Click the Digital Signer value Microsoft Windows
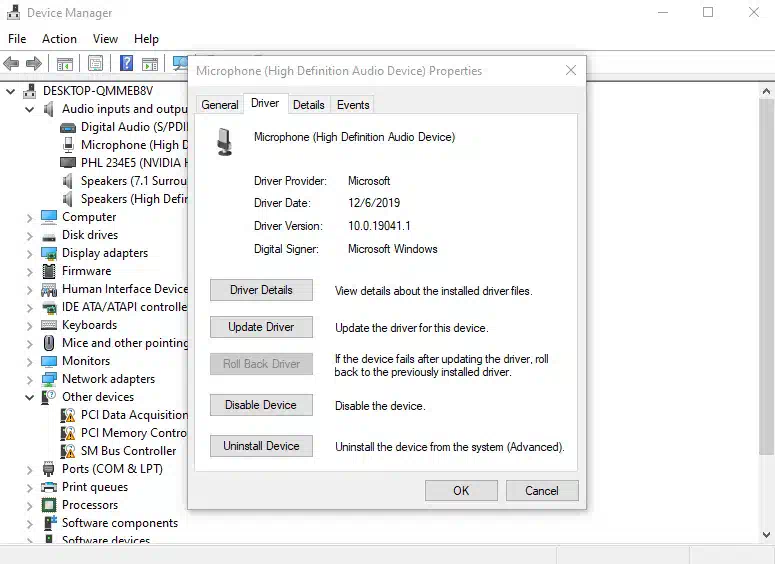The height and width of the screenshot is (564, 775). tap(393, 249)
